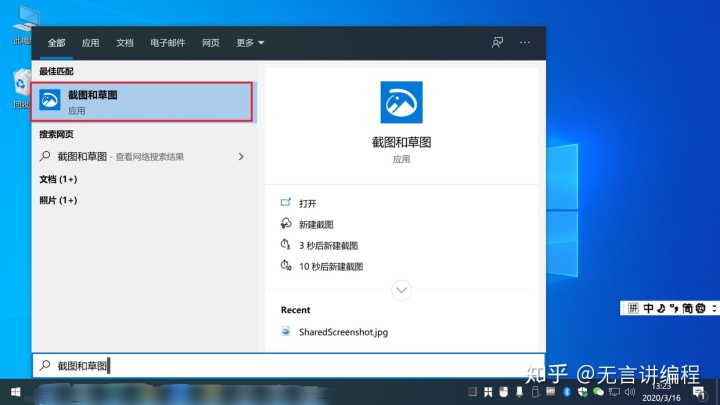This screenshot has height=405, width=720.
Task: Switch to the 电子邮件 search tab
Action: coord(168,43)
